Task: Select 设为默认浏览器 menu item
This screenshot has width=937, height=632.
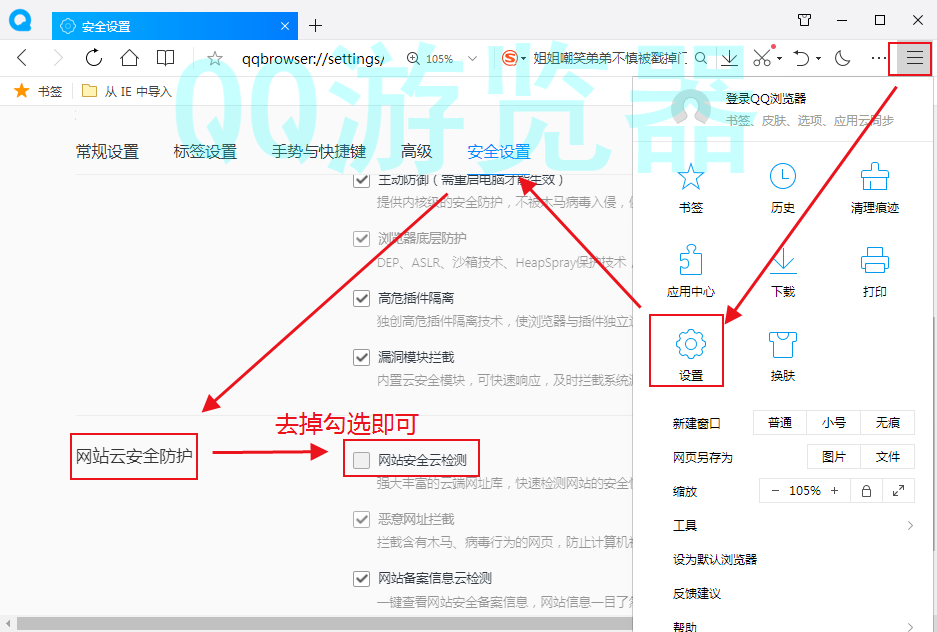Action: coord(715,560)
